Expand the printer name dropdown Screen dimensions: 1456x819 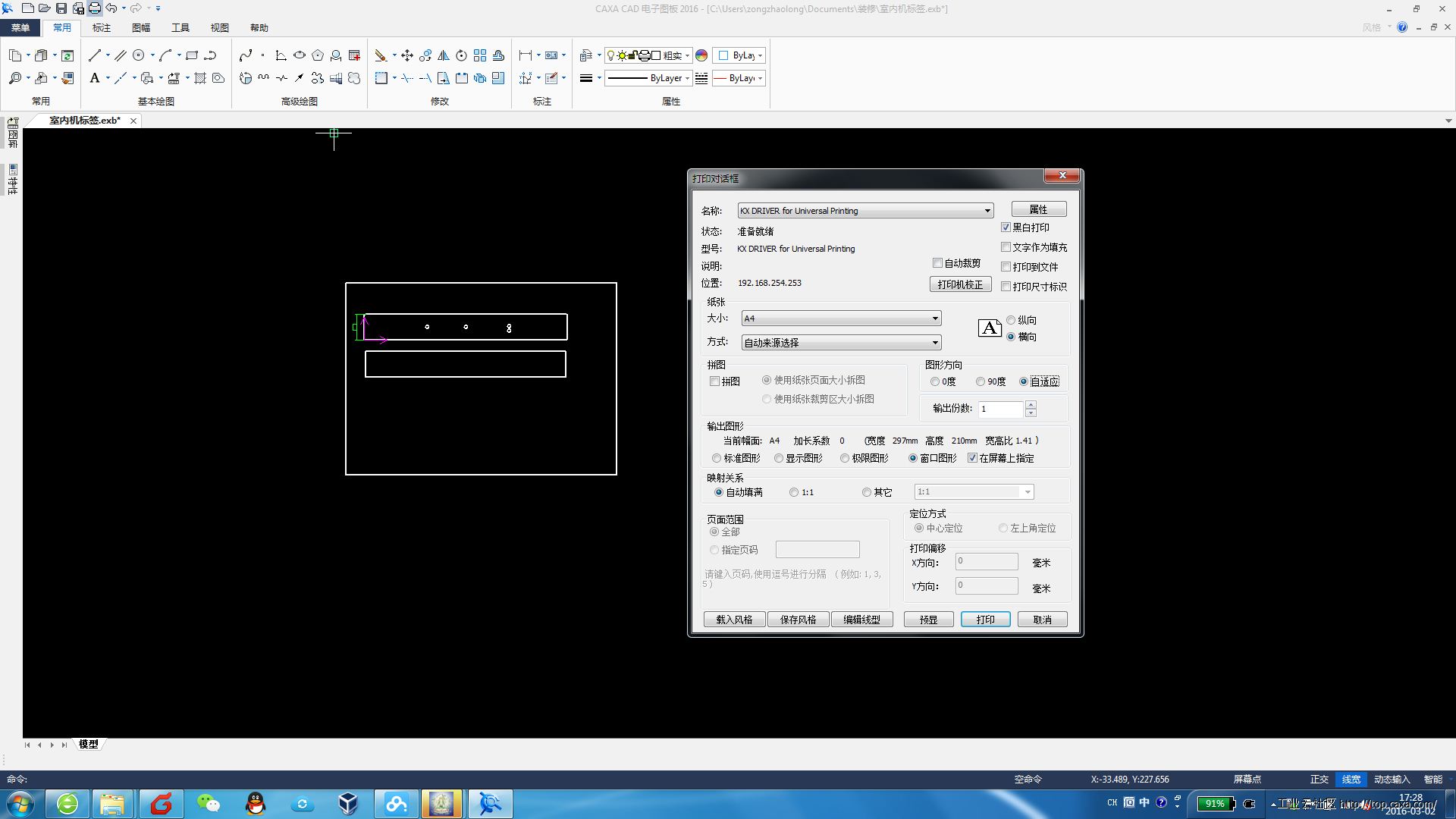tap(987, 211)
